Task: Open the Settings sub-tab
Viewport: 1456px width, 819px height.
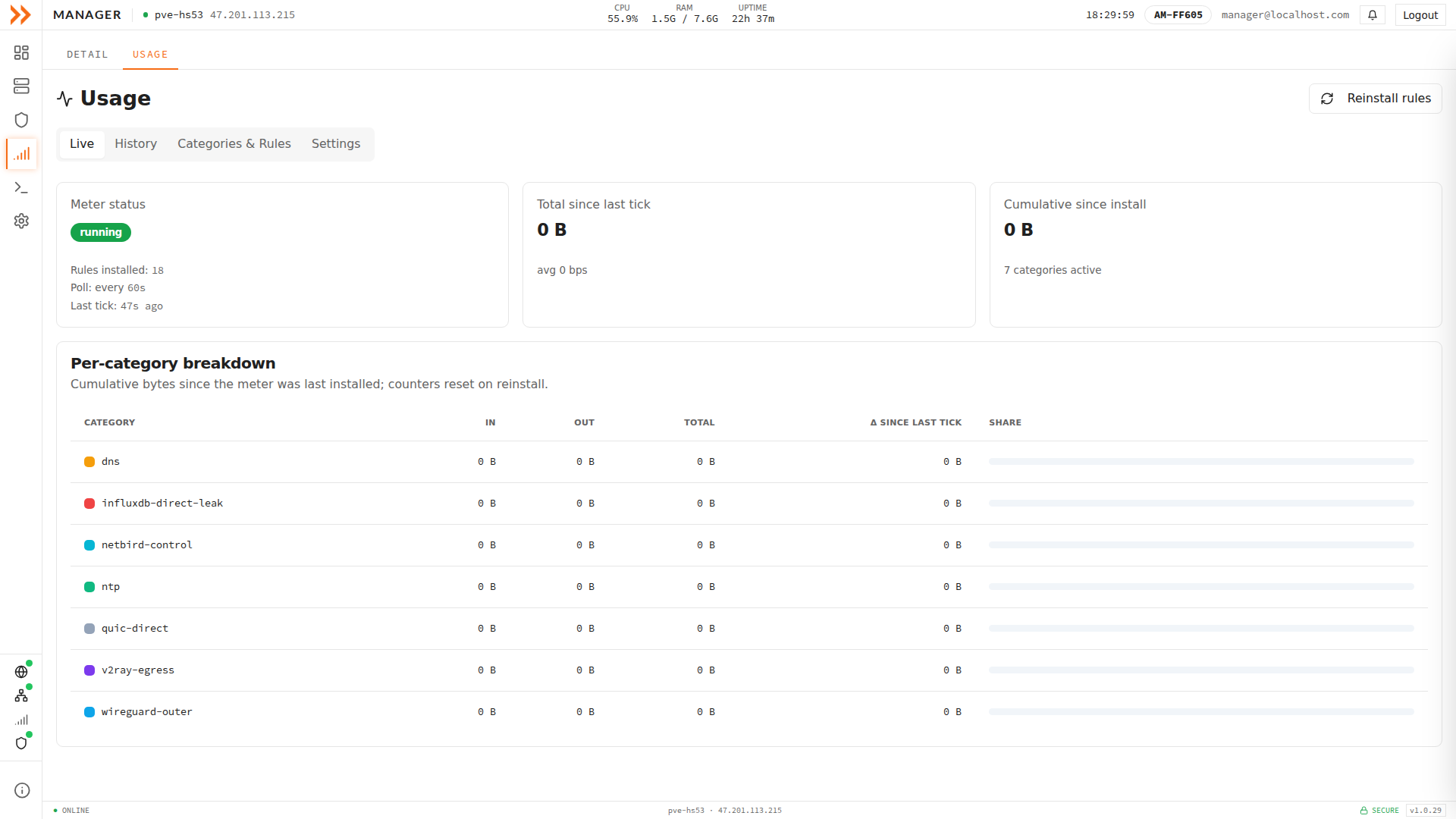Action: click(336, 144)
